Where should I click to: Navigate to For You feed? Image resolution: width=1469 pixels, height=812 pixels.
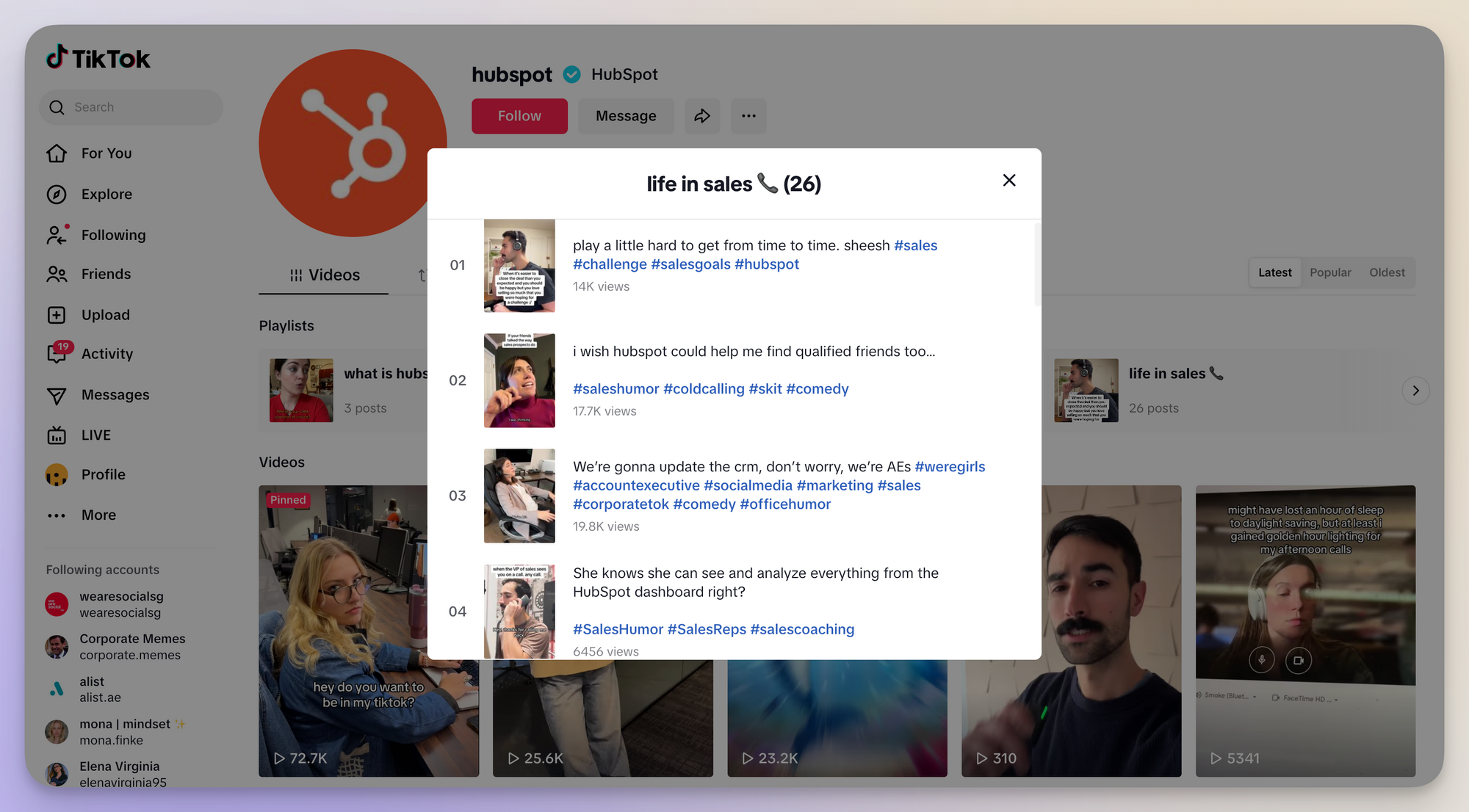click(104, 153)
